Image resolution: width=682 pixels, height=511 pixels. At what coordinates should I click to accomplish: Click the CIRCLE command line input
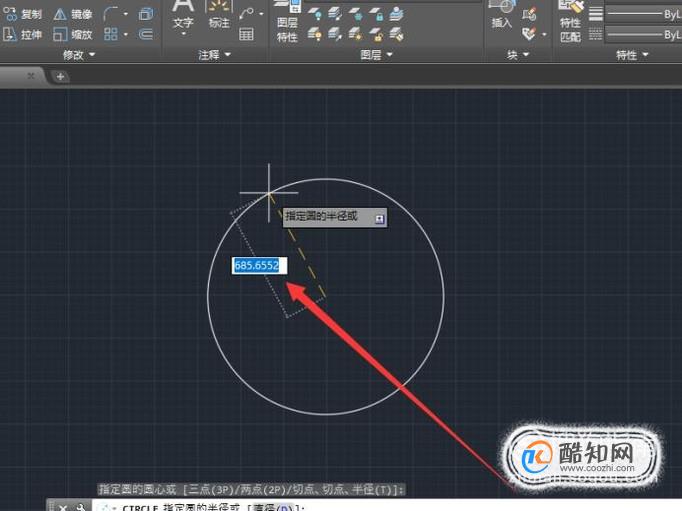(387, 507)
